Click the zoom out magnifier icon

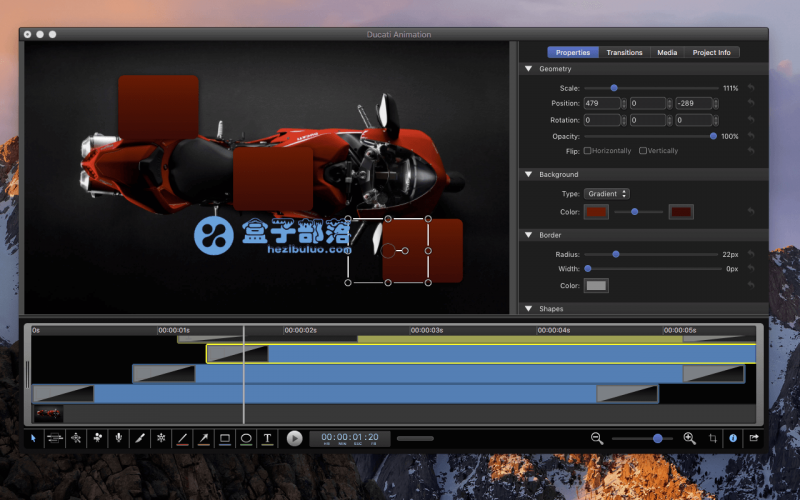point(597,438)
